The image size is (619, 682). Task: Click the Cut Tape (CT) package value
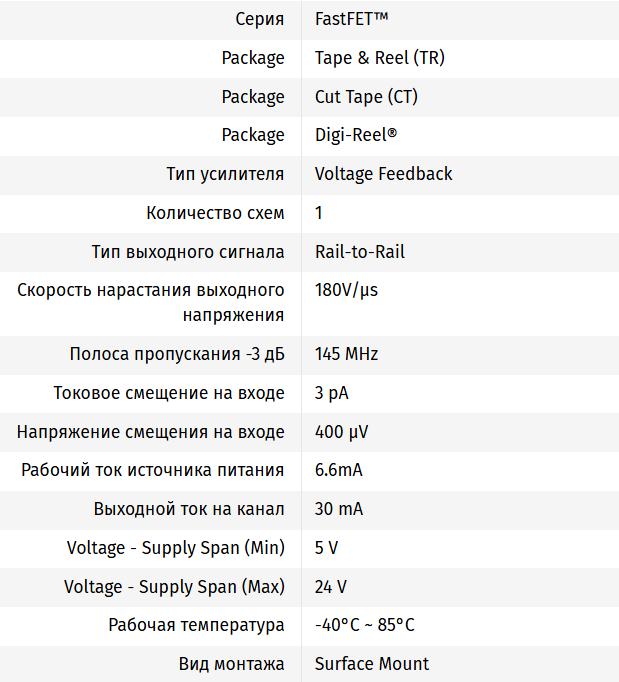(x=366, y=97)
